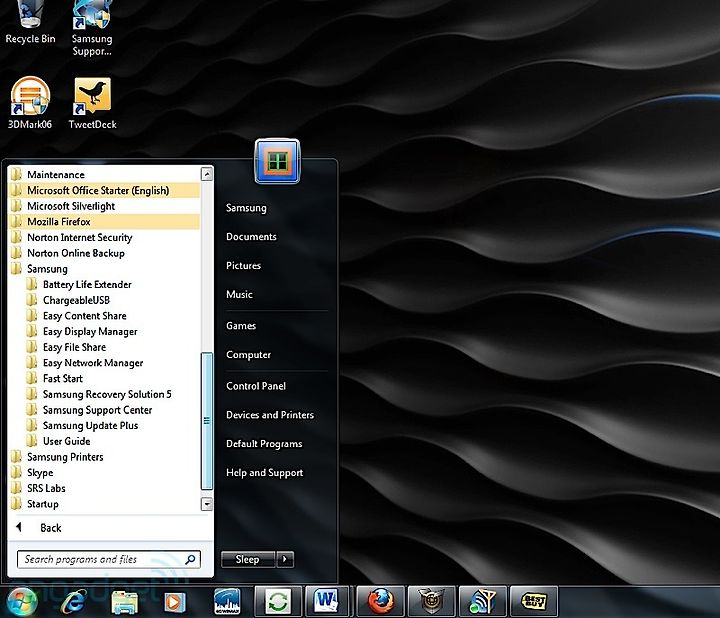Expand the Skype folder
Screen dimensions: 720x618
104,472
